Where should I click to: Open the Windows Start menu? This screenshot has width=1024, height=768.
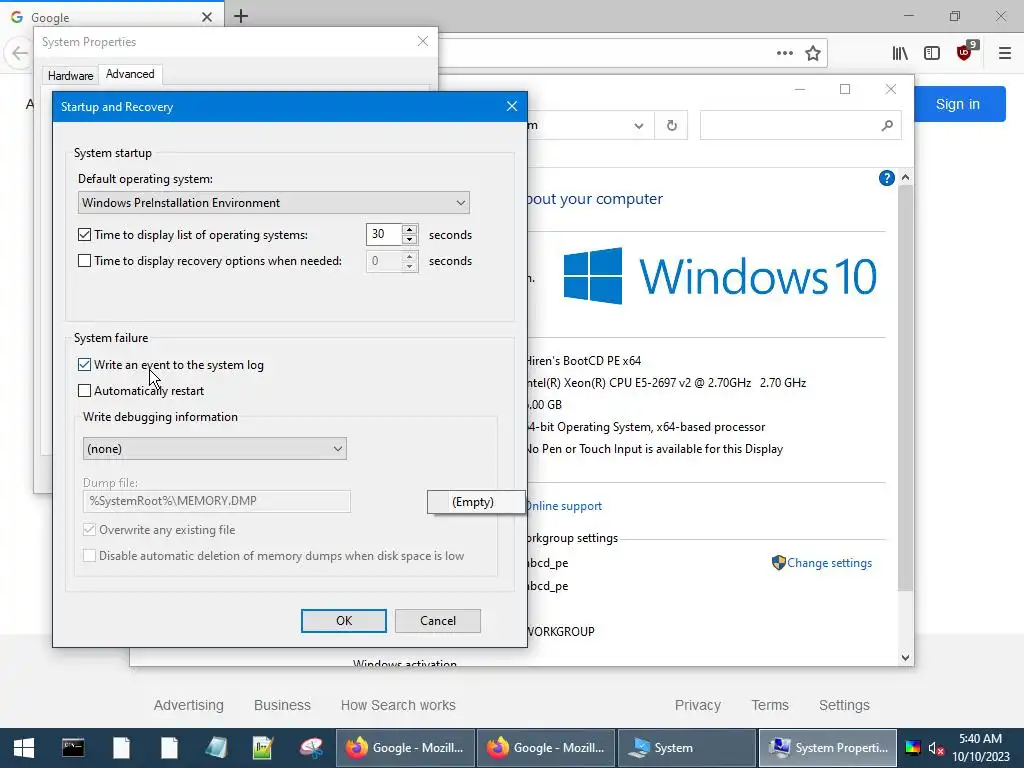[24, 748]
